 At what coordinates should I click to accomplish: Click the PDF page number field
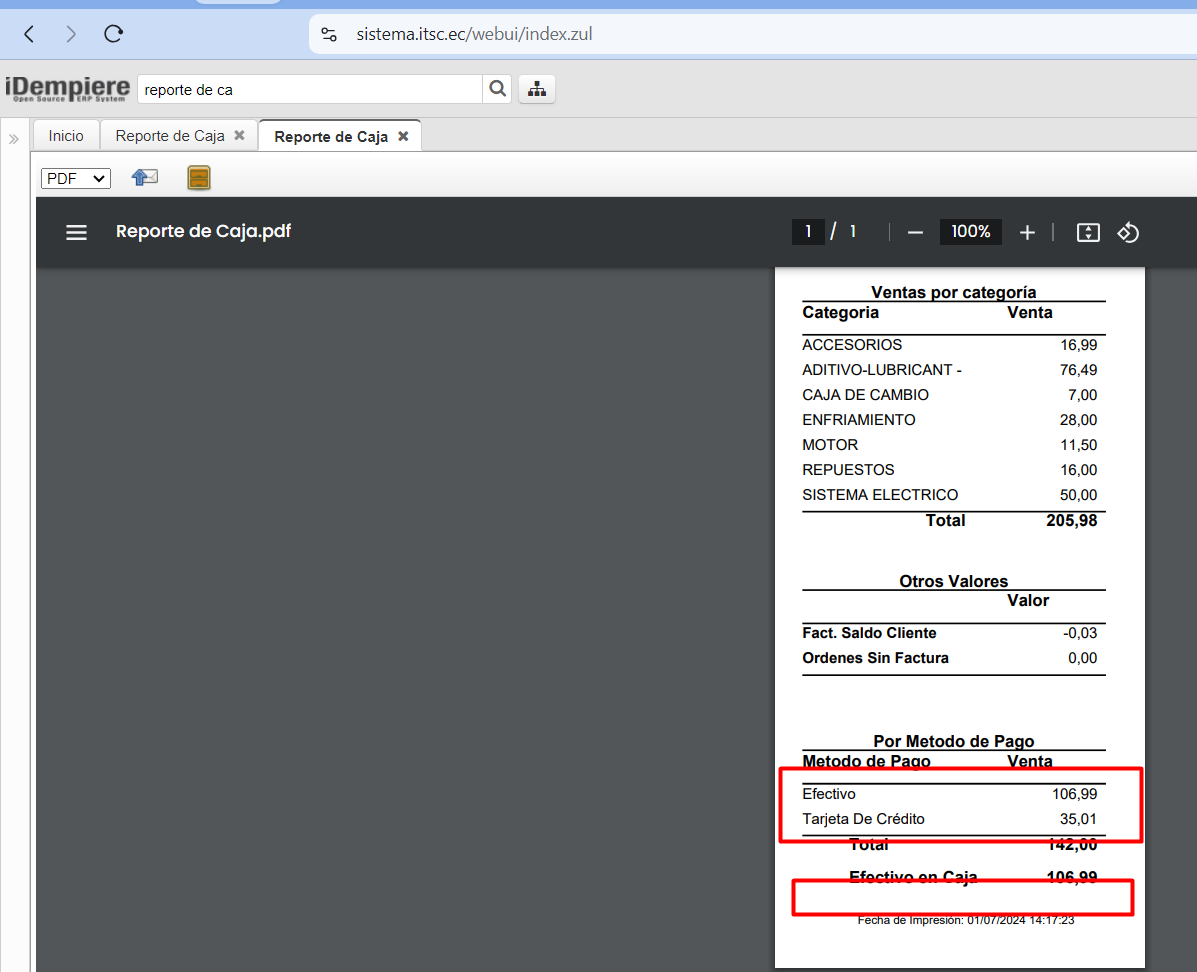point(808,232)
